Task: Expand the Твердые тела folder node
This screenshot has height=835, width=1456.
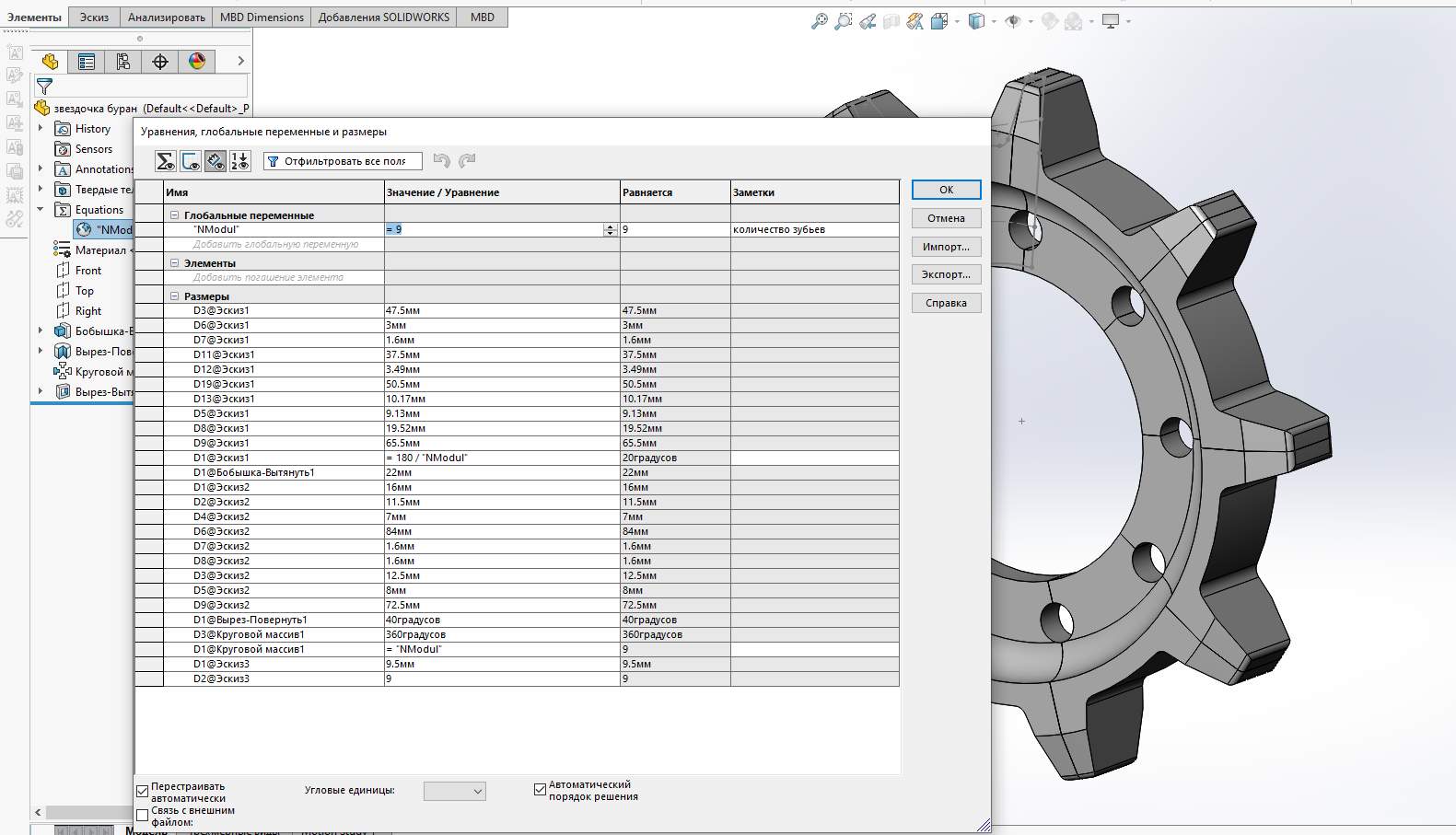Action: (x=41, y=190)
